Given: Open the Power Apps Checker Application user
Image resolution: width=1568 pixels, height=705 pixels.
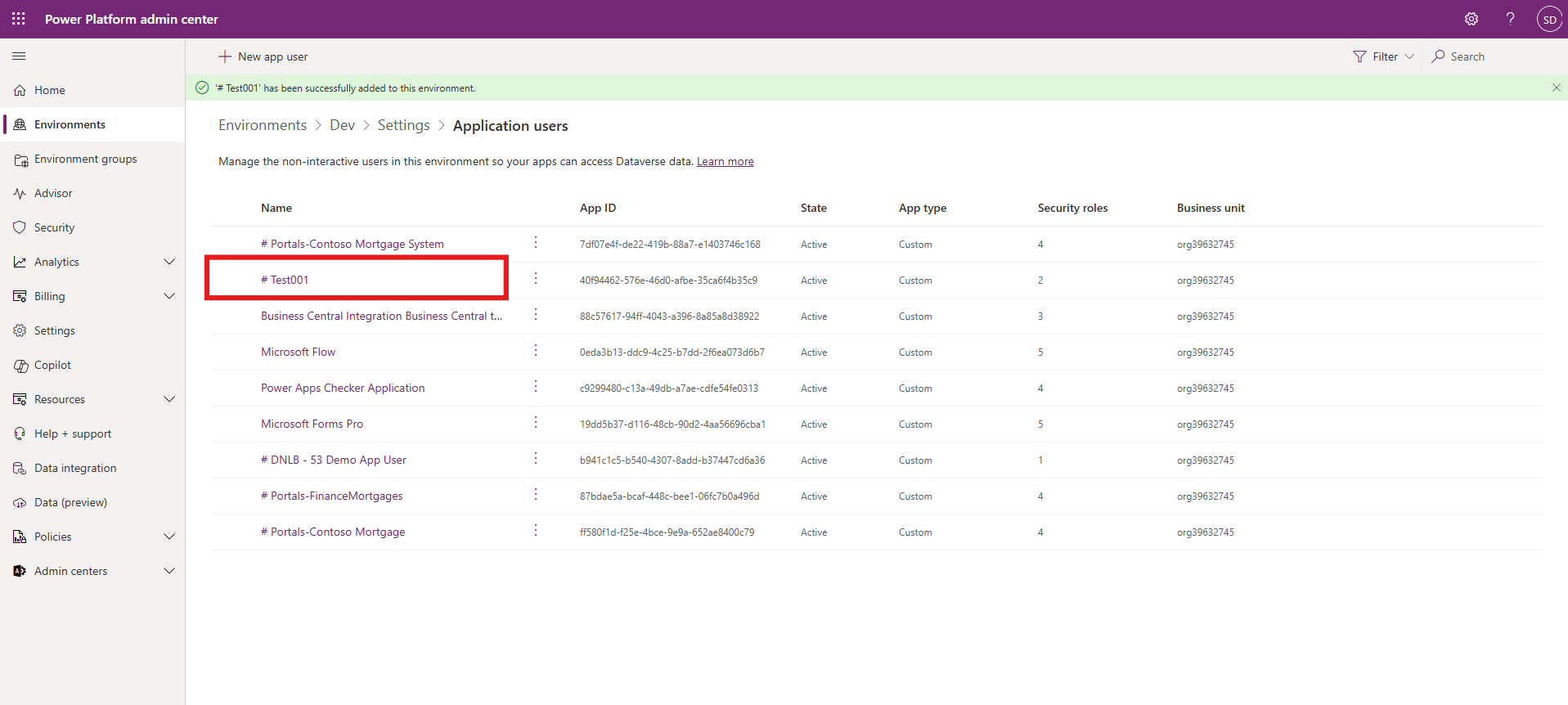Looking at the screenshot, I should pyautogui.click(x=343, y=388).
